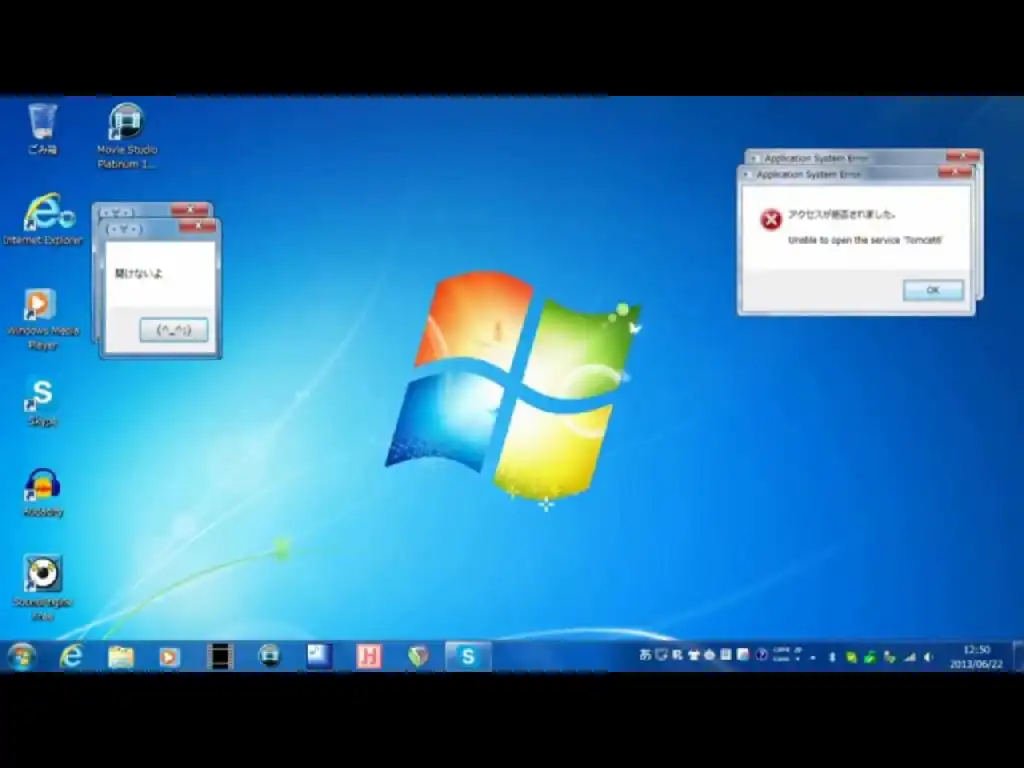This screenshot has height=768, width=1024.
Task: Click the 開けないよ message text
Action: 139,274
